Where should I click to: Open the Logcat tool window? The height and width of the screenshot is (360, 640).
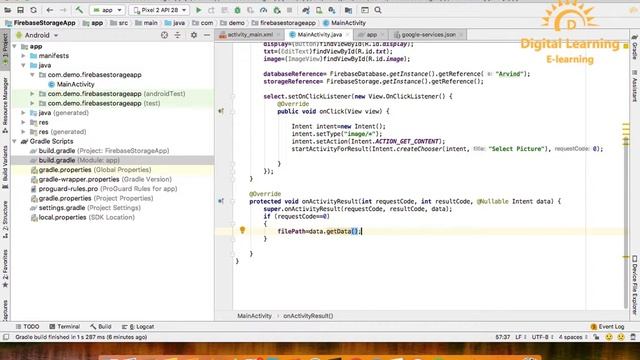click(138, 327)
